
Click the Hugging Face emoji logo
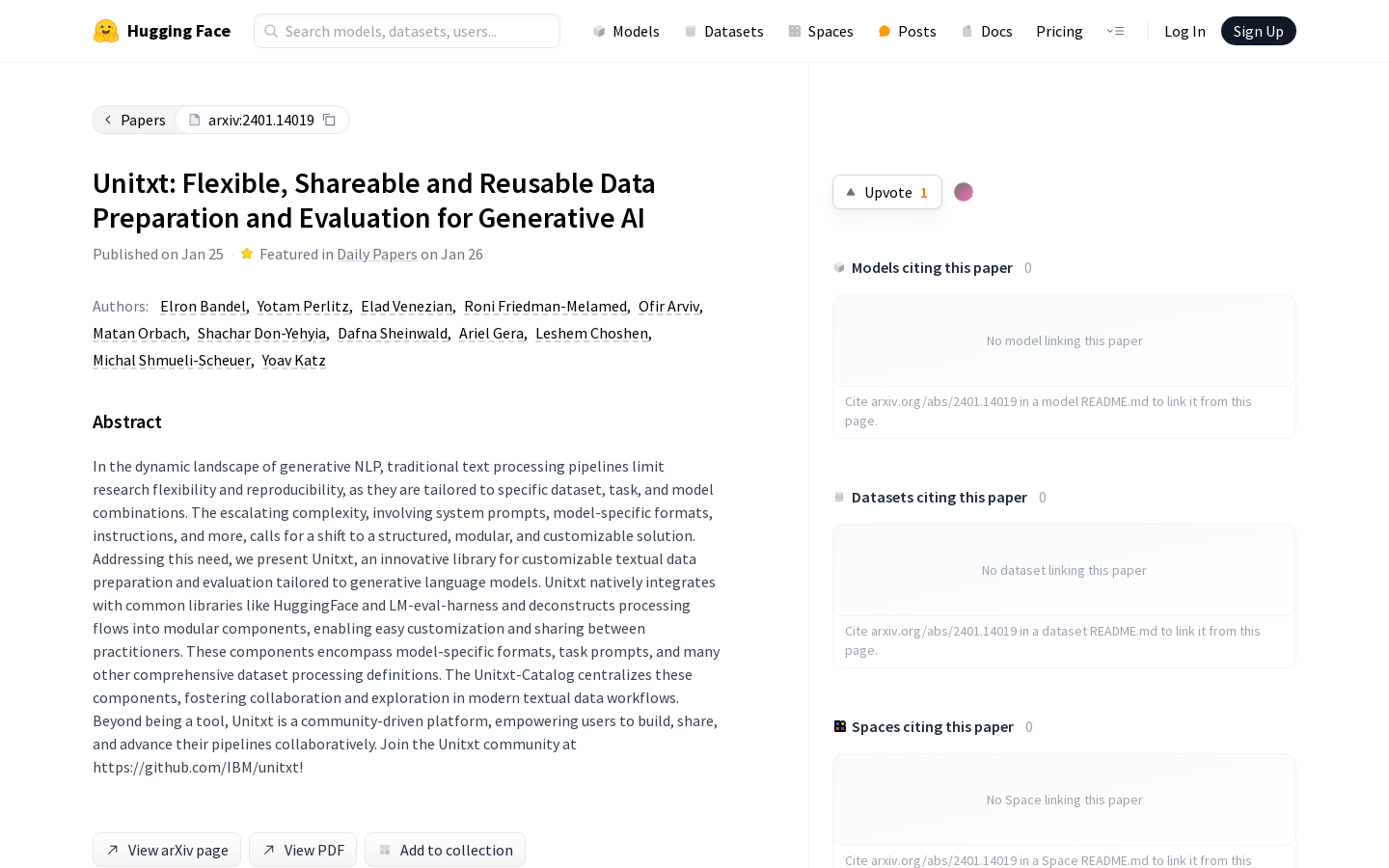click(x=106, y=31)
